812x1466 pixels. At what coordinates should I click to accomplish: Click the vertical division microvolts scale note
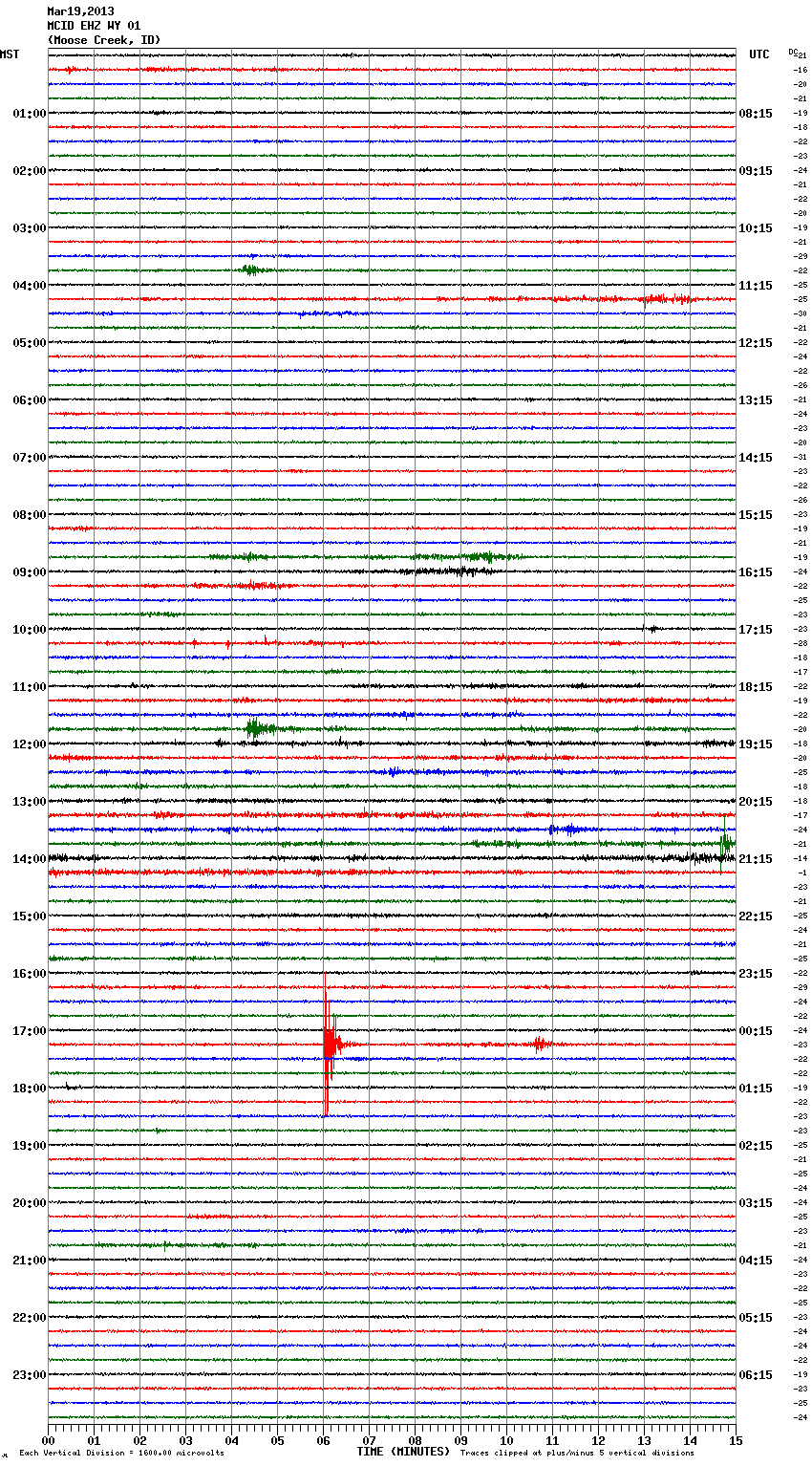coord(121,1454)
